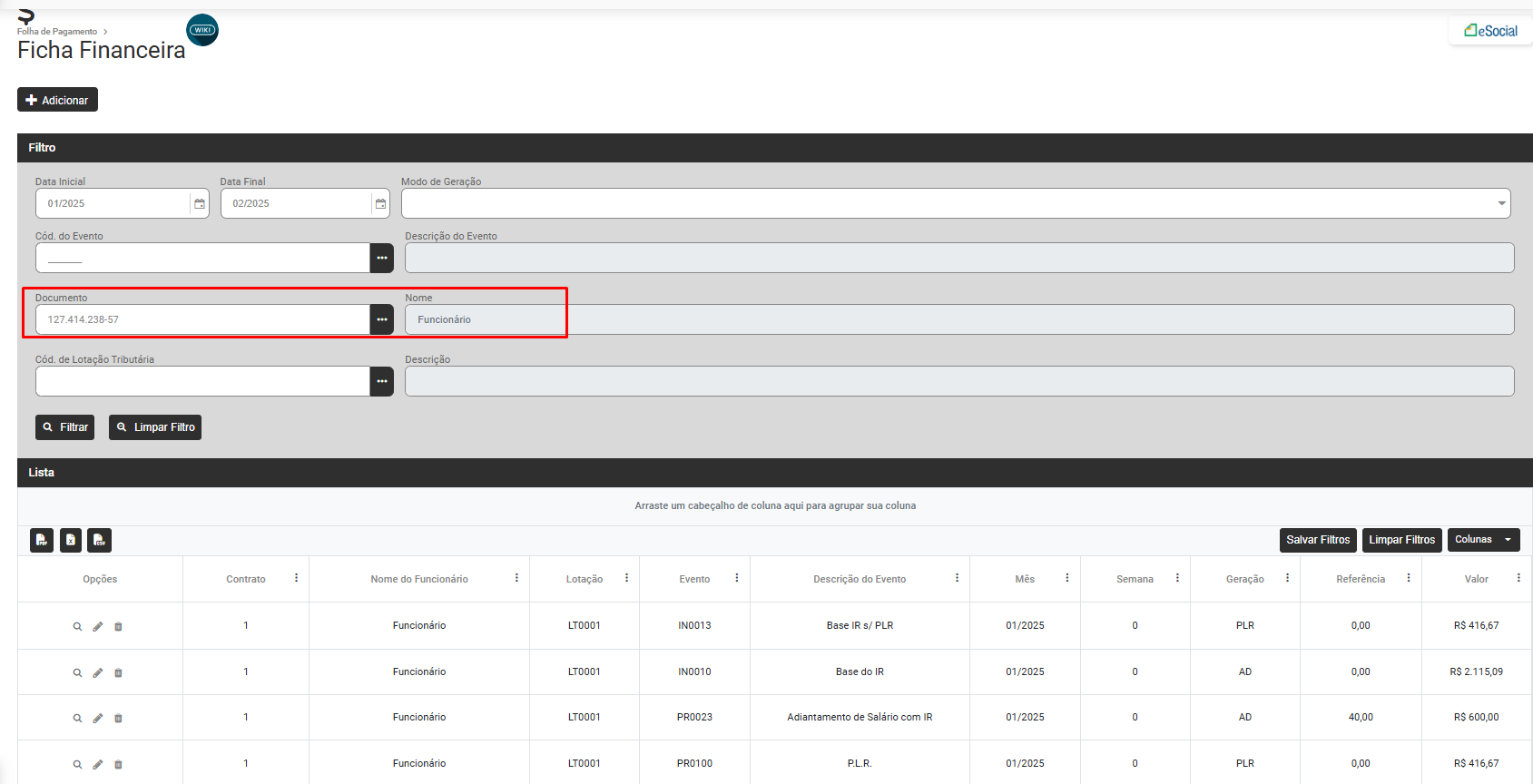Open lookup for Cód. de Lotação Tributária
This screenshot has height=784, width=1533.
point(382,381)
